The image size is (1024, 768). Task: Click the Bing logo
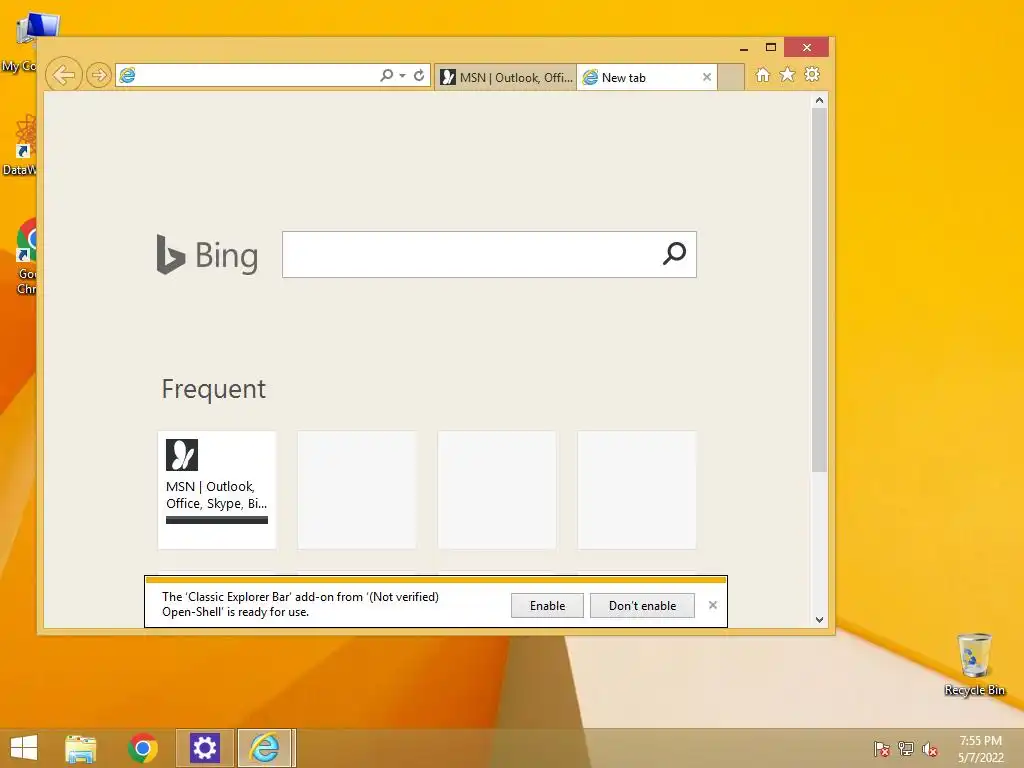coord(208,255)
